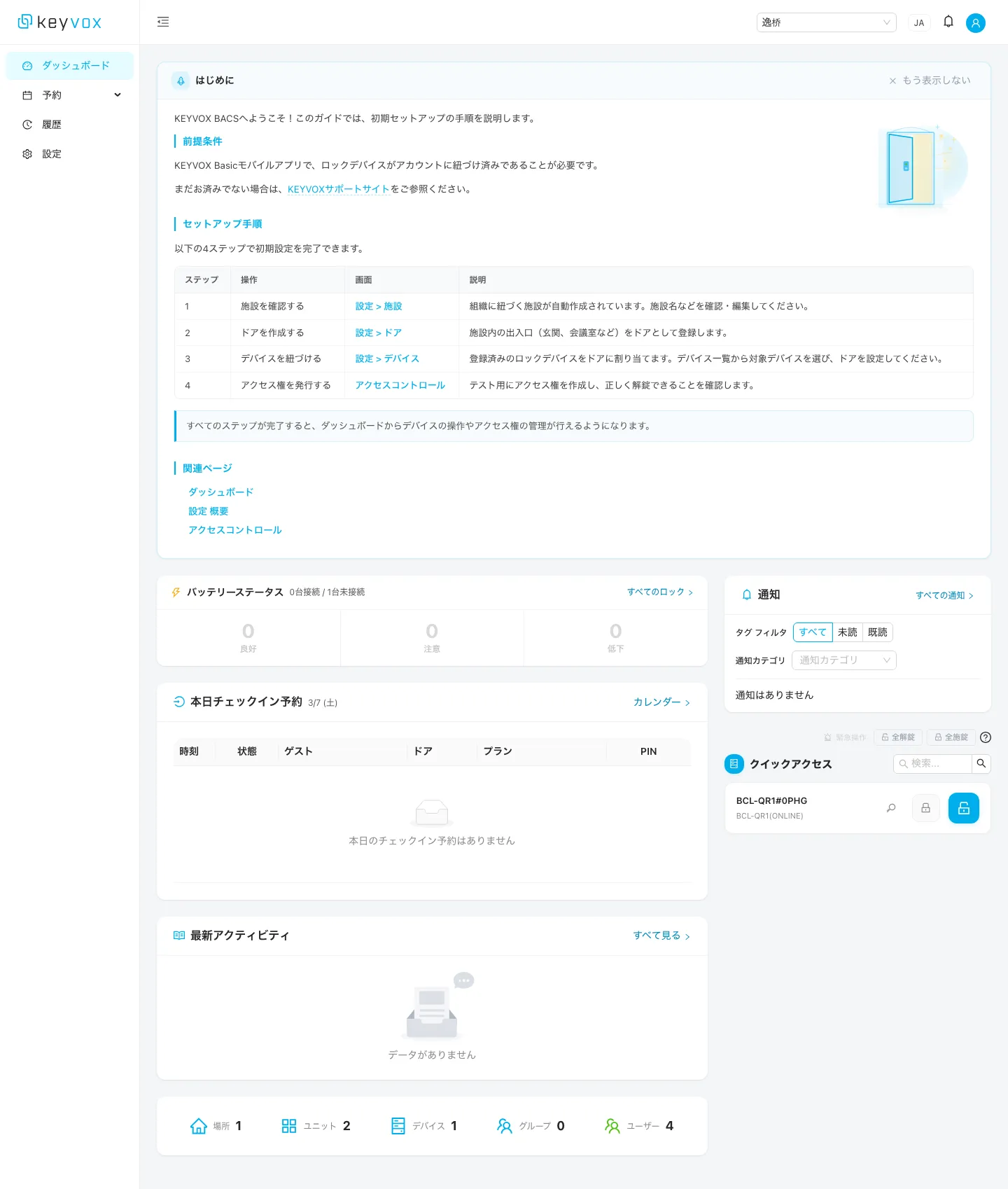The image size is (1008, 1189).
Task: Go to 履歴 in the sidebar
Action: tap(52, 125)
